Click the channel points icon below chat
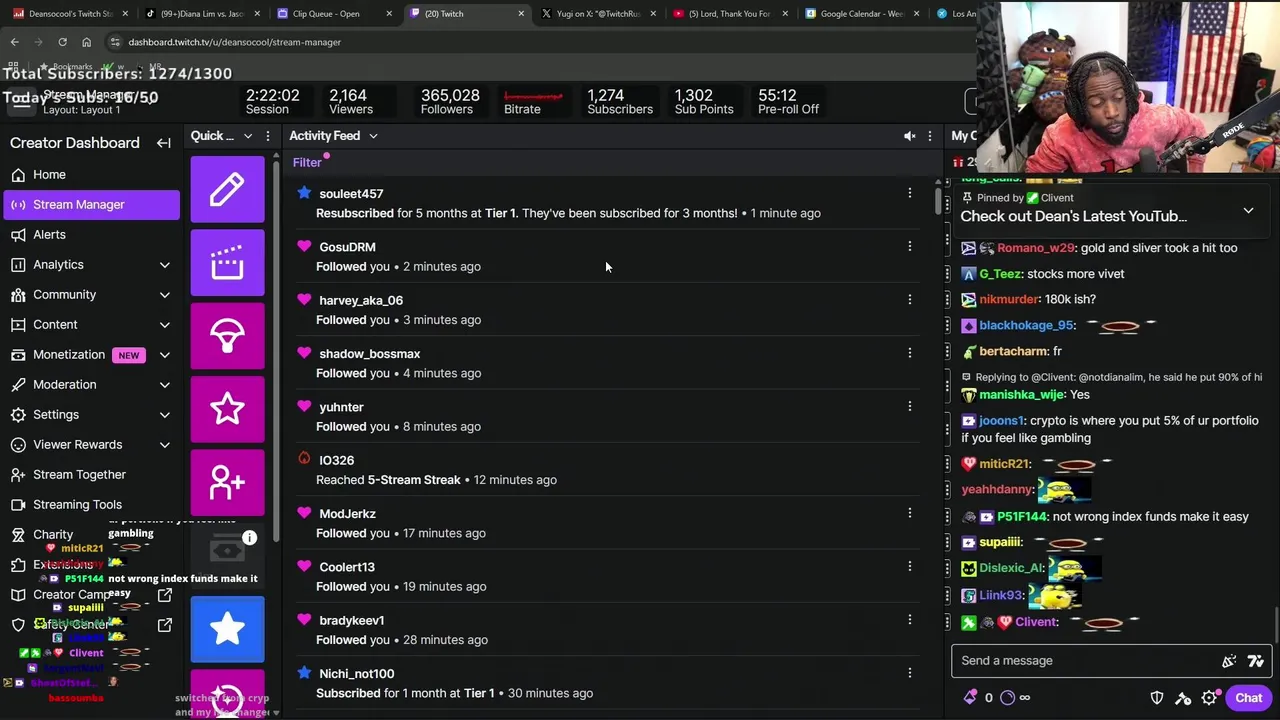The height and width of the screenshot is (720, 1280). tap(1007, 698)
